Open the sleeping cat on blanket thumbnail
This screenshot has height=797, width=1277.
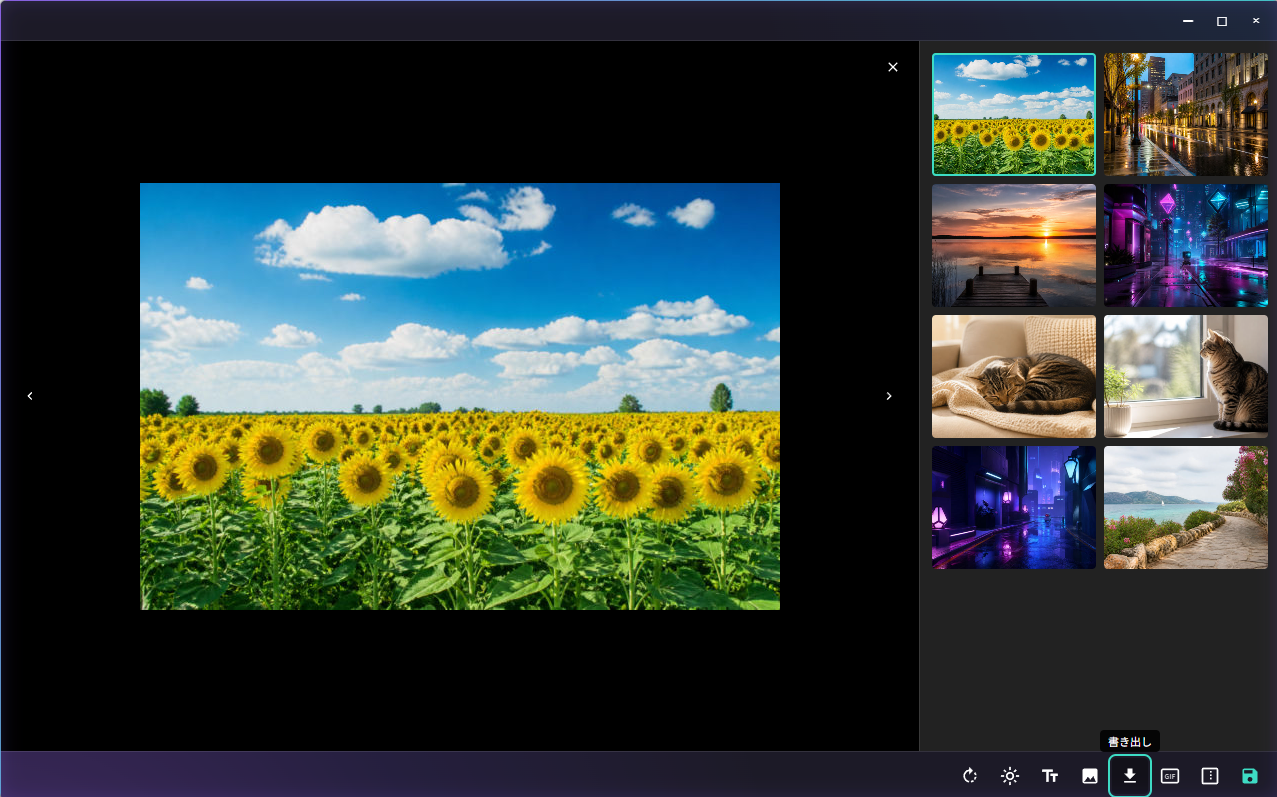click(x=1014, y=376)
